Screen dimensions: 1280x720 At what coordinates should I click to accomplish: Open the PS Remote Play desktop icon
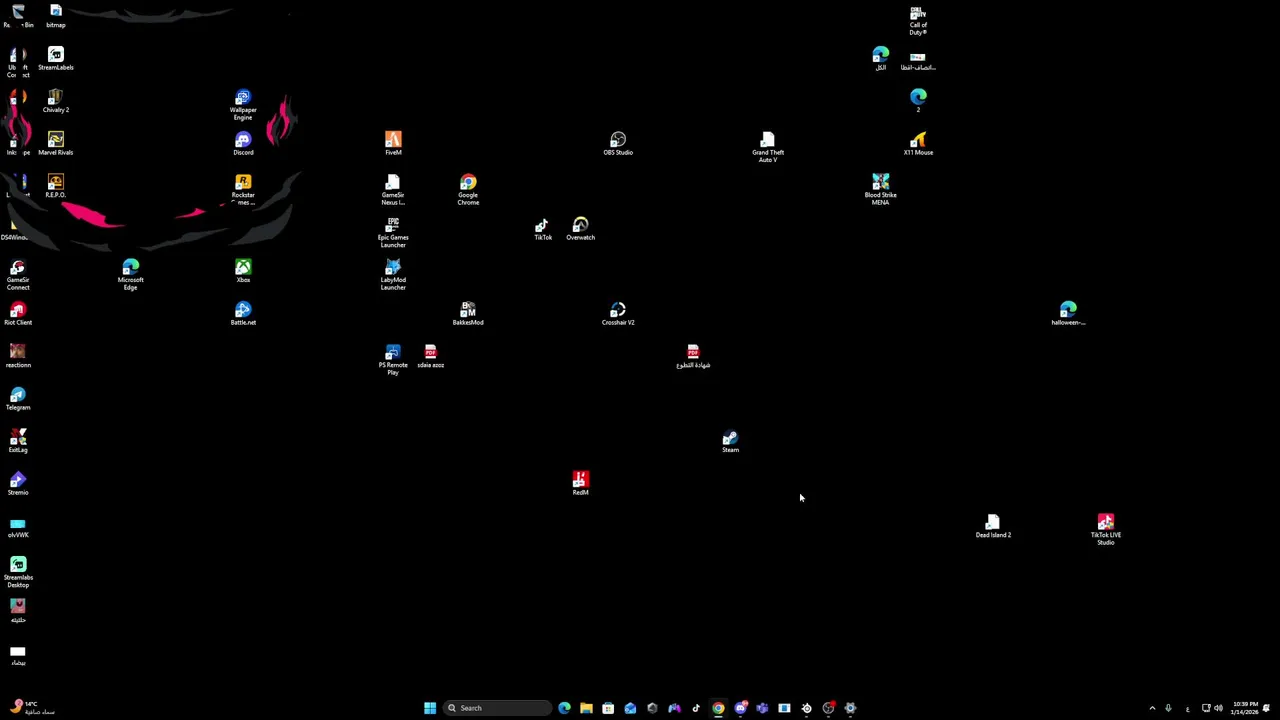pyautogui.click(x=393, y=359)
